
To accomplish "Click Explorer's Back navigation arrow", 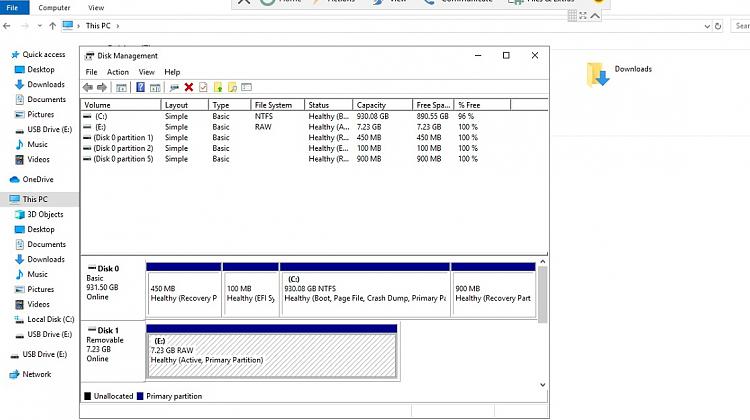I will (x=7, y=26).
